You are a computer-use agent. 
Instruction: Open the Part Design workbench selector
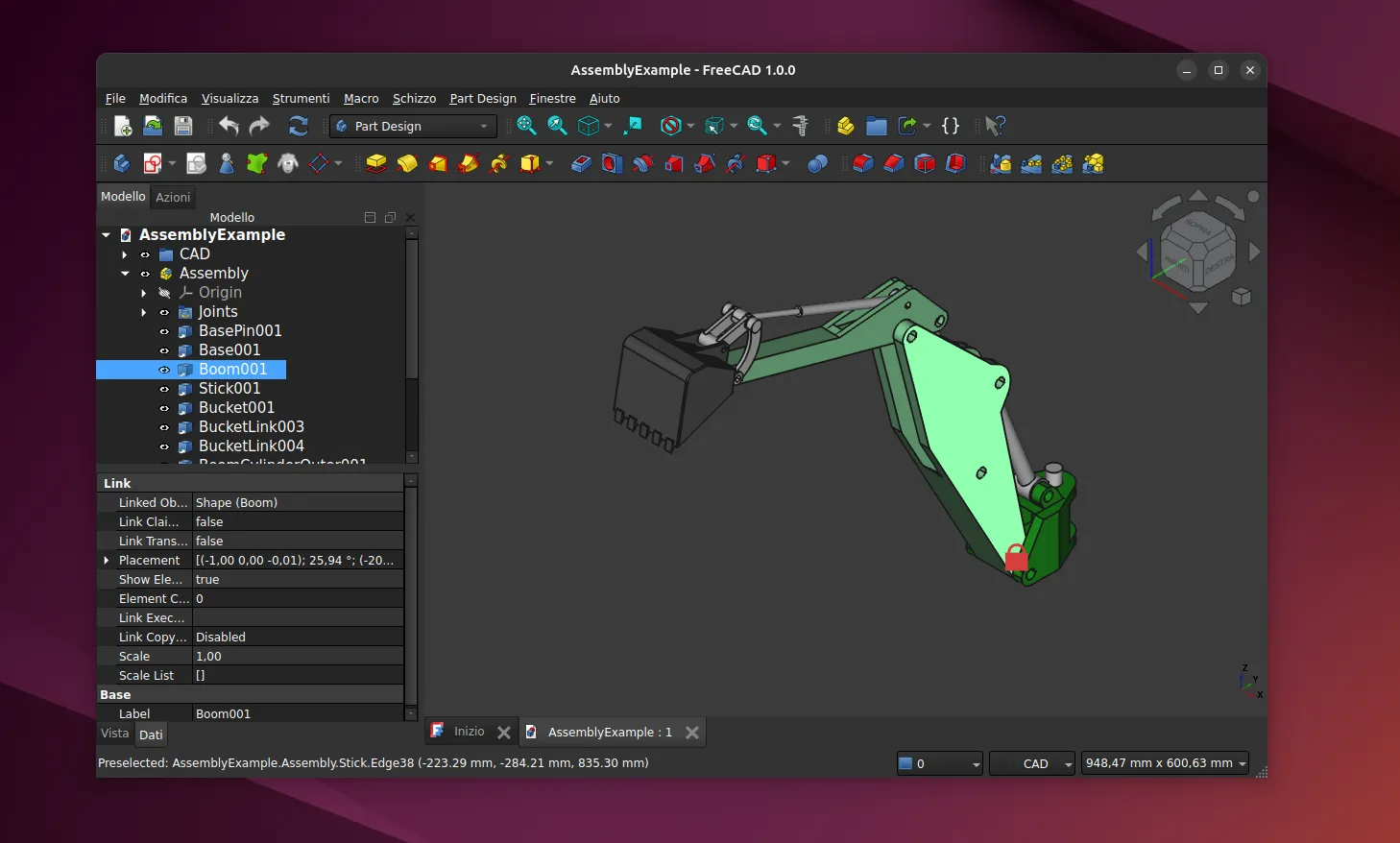[412, 126]
